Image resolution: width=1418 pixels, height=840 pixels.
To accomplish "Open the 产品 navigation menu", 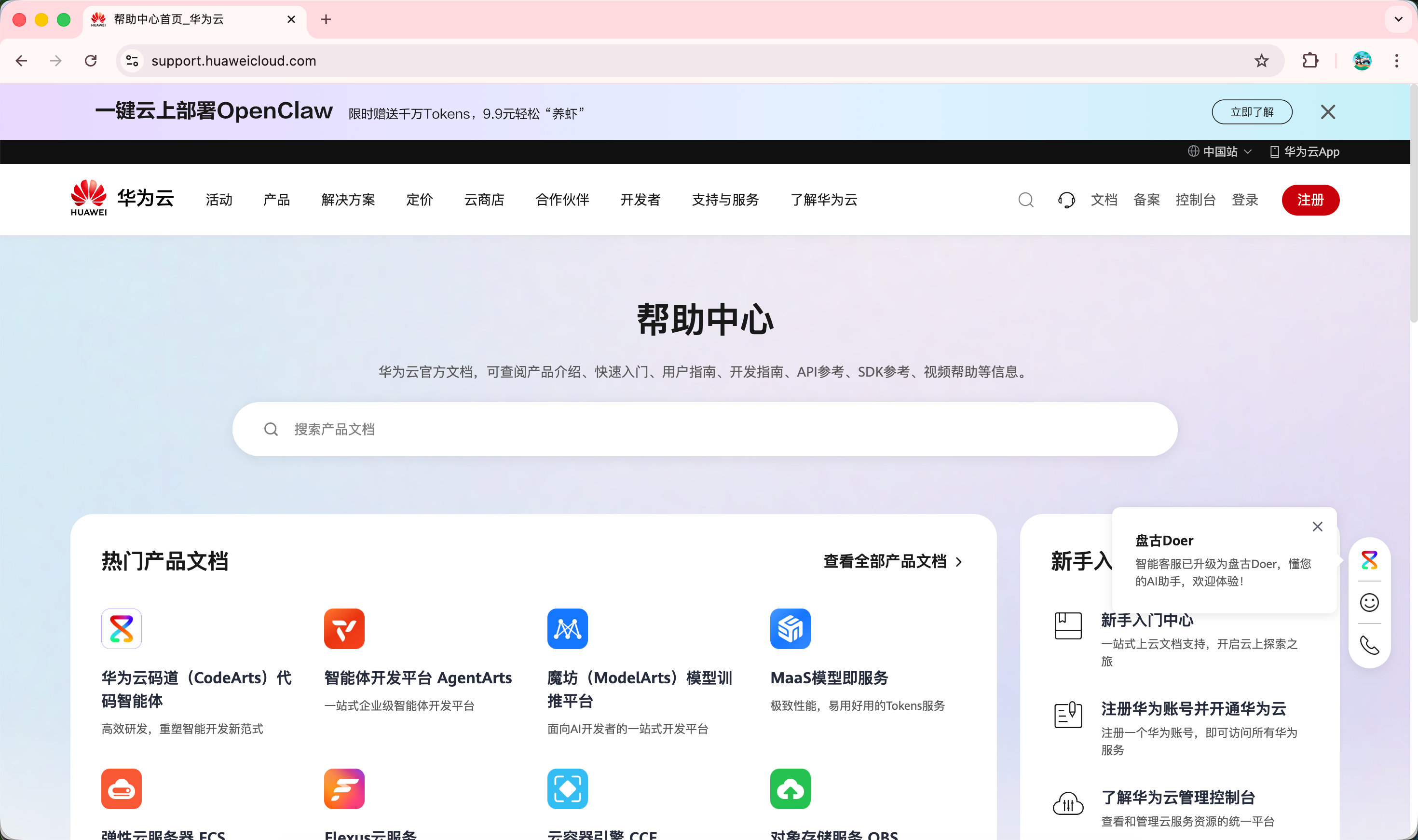I will click(276, 200).
